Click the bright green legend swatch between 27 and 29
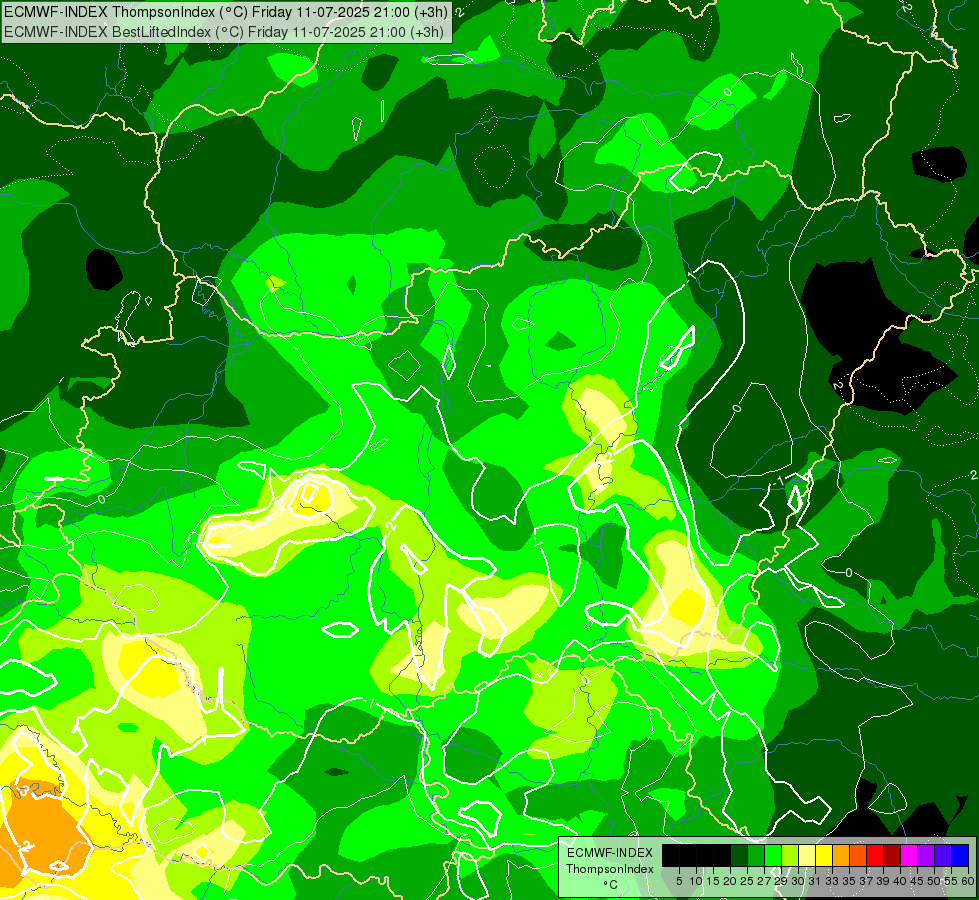The height and width of the screenshot is (900, 979). [x=773, y=855]
